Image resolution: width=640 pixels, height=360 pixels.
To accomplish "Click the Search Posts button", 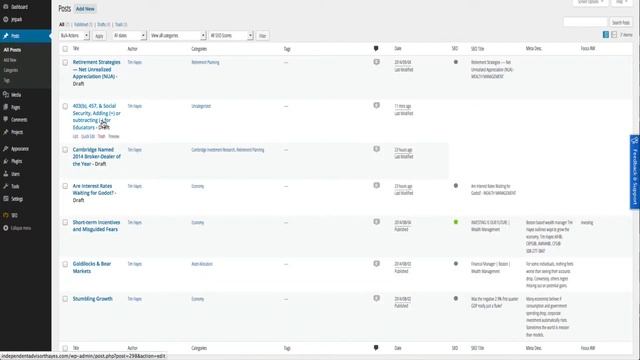I will coord(620,22).
